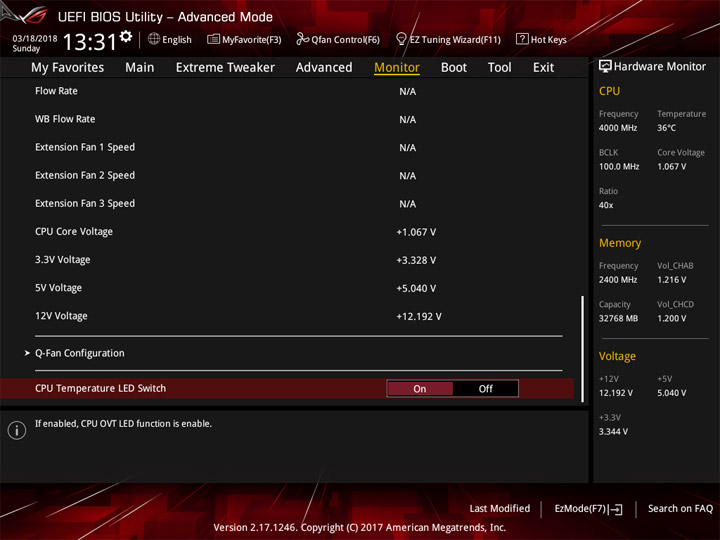The width and height of the screenshot is (720, 540).
Task: Open Q-Fan Configuration entry
Action: point(80,353)
